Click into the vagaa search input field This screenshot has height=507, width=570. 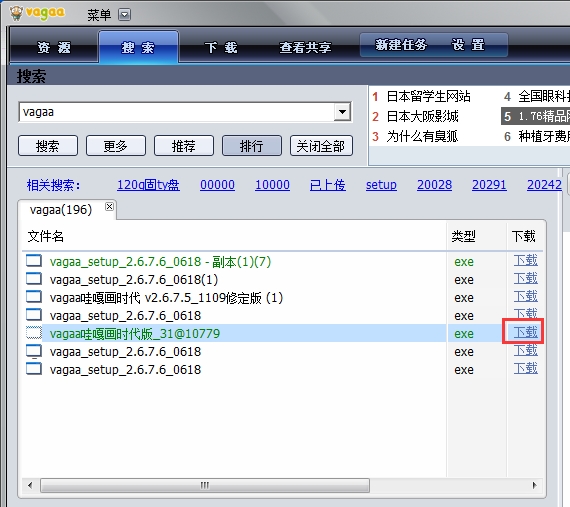(x=176, y=112)
